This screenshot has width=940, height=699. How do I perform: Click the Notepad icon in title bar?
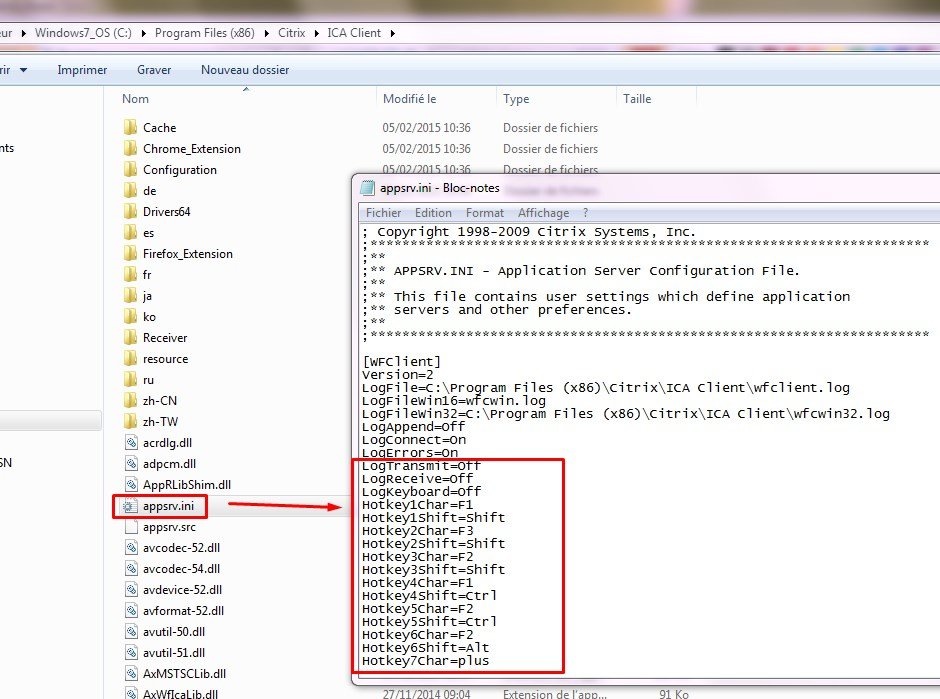tap(367, 188)
